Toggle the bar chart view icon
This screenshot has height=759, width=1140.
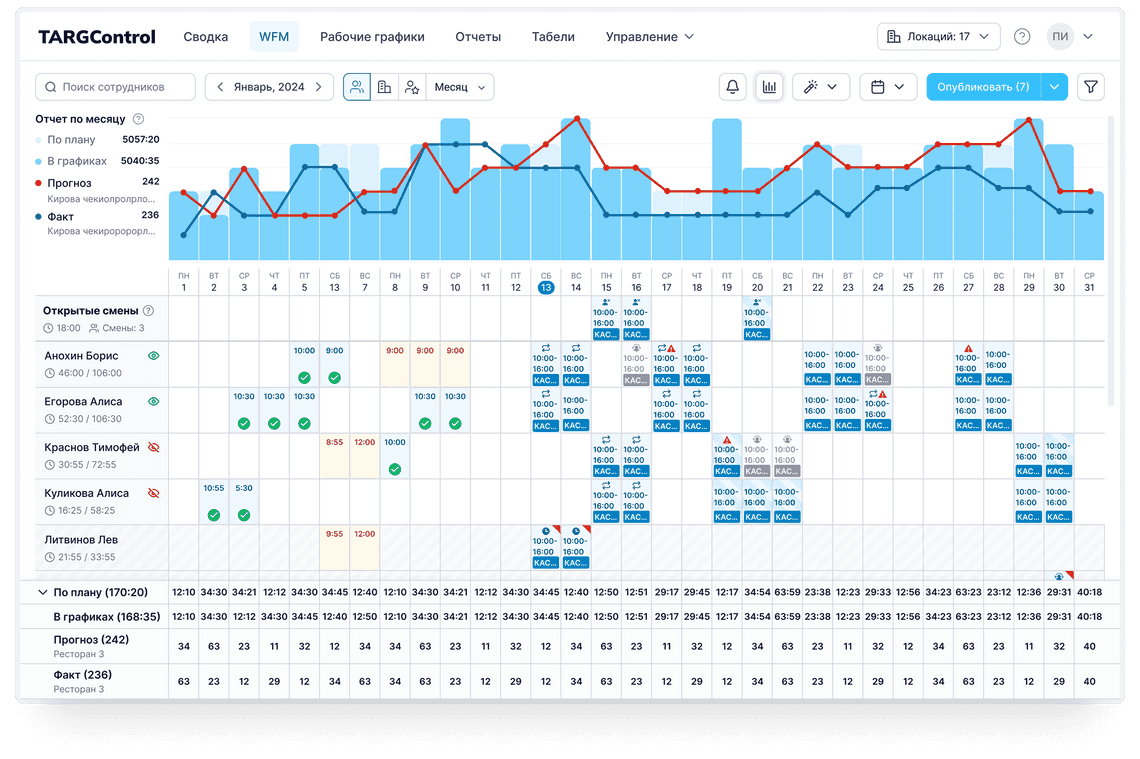769,87
